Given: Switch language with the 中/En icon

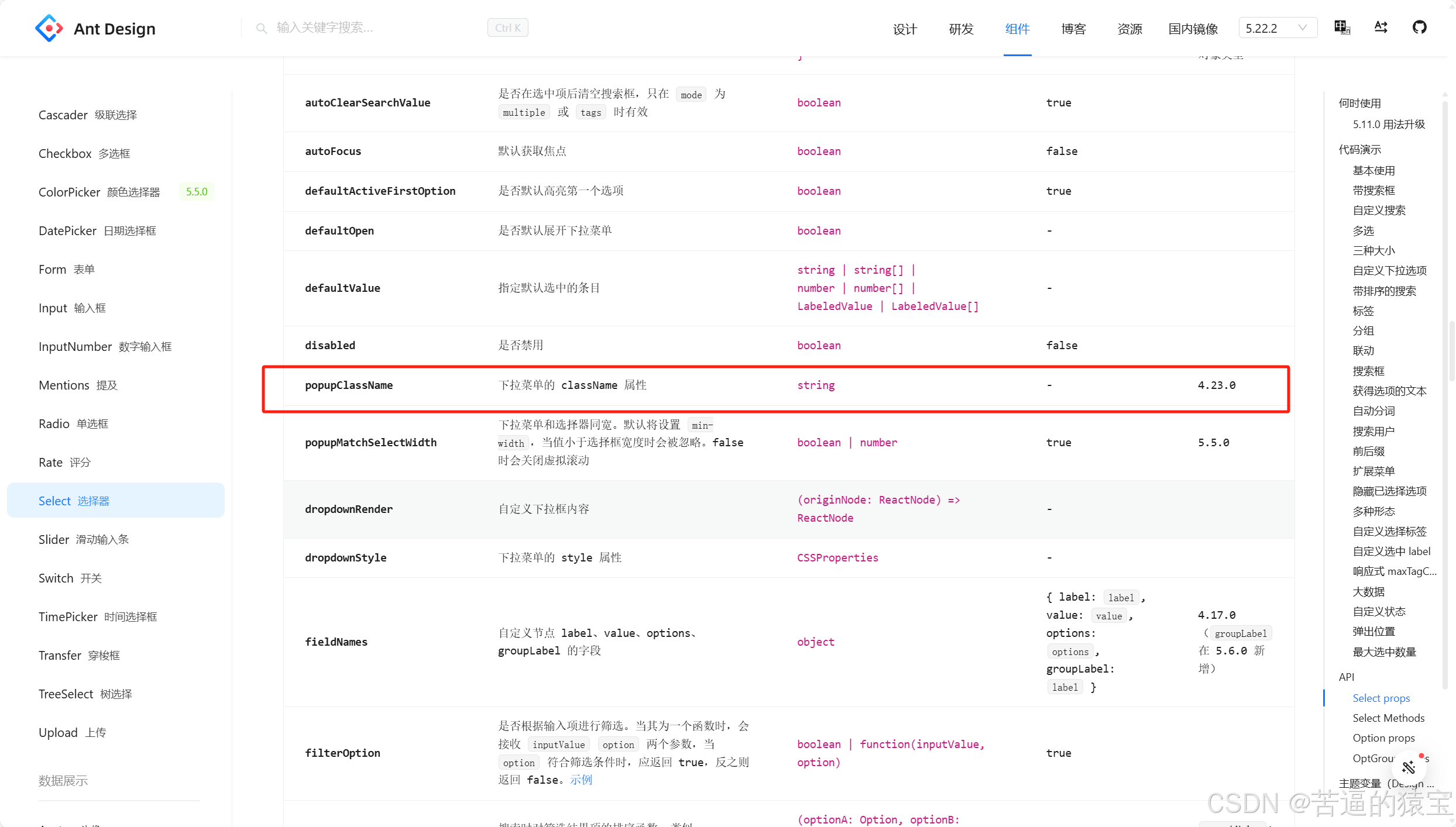Looking at the screenshot, I should coord(1342,27).
